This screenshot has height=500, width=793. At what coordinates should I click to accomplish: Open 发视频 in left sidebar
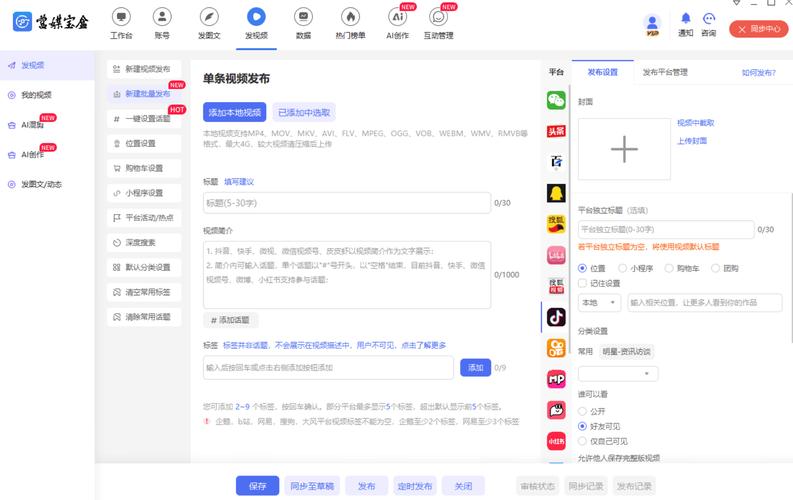47,65
